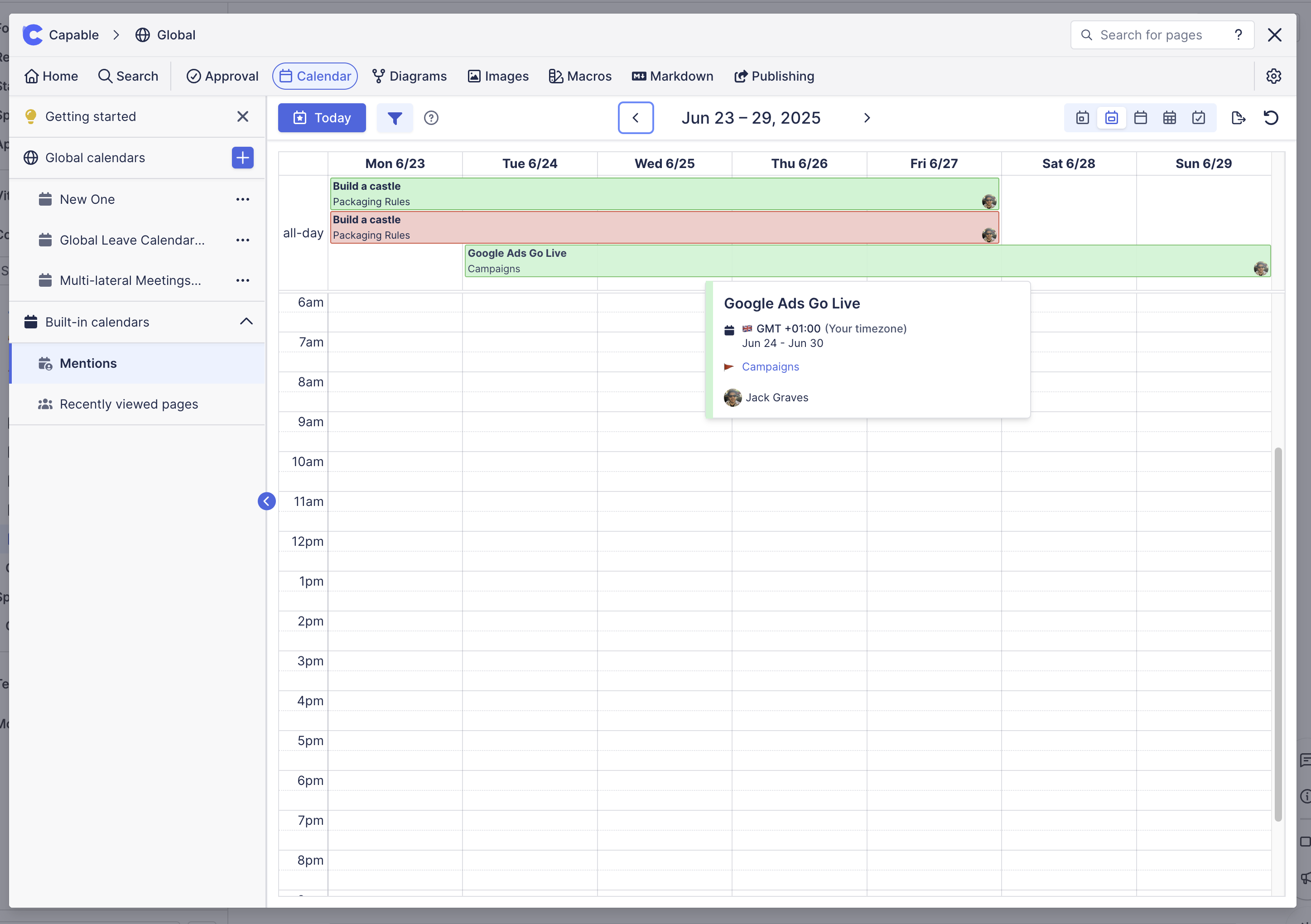The width and height of the screenshot is (1311, 924).
Task: Open the settings gear icon
Action: (x=1273, y=76)
